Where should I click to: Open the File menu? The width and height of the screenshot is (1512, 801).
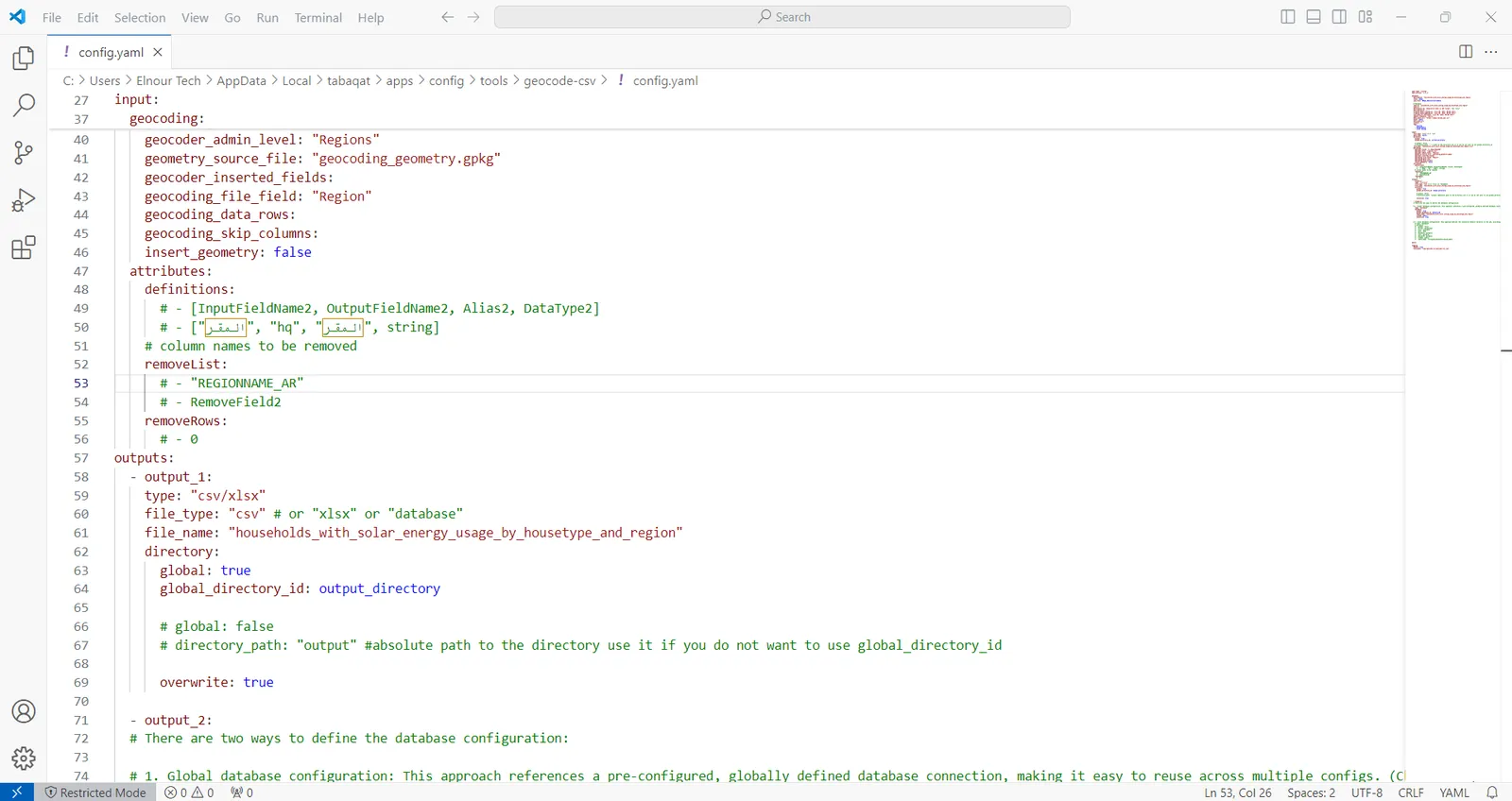click(52, 17)
